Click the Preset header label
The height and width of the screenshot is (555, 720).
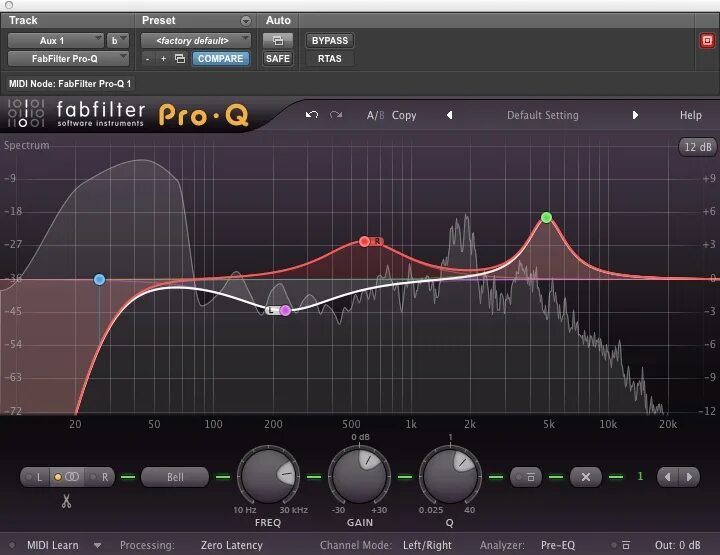tap(158, 20)
